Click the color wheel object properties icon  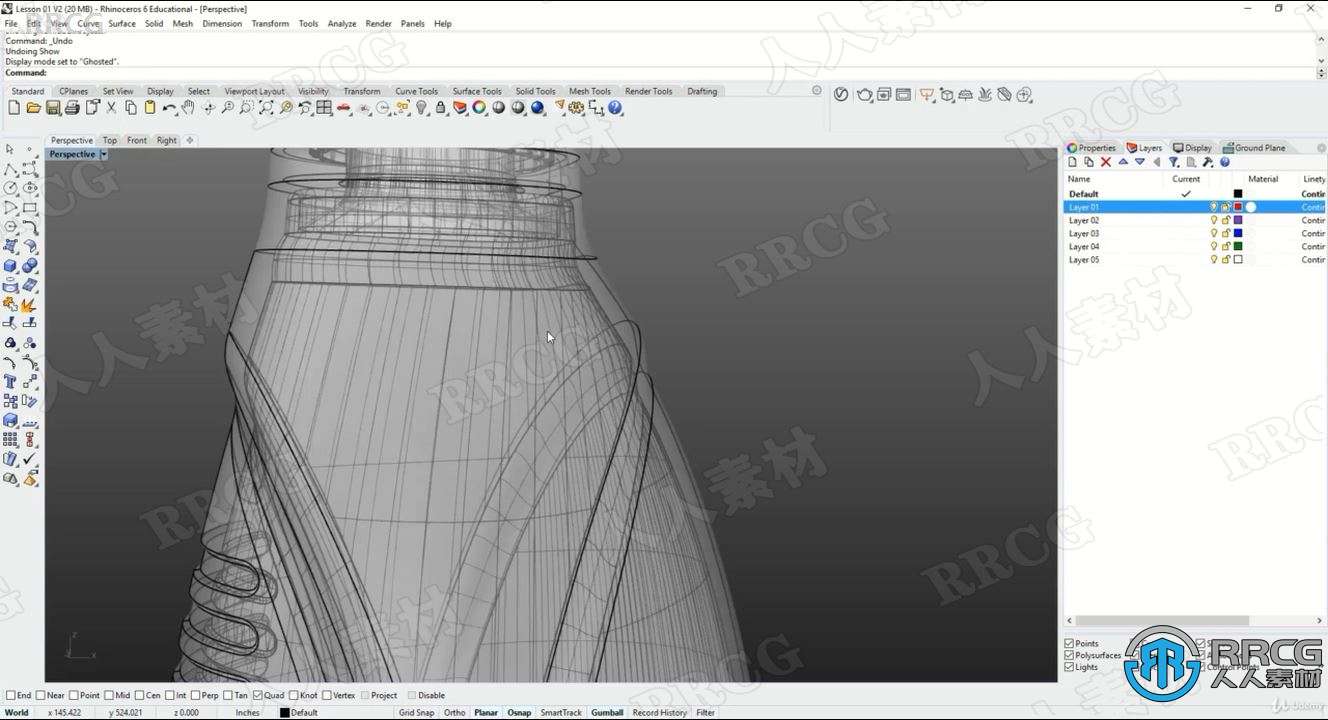pos(479,108)
